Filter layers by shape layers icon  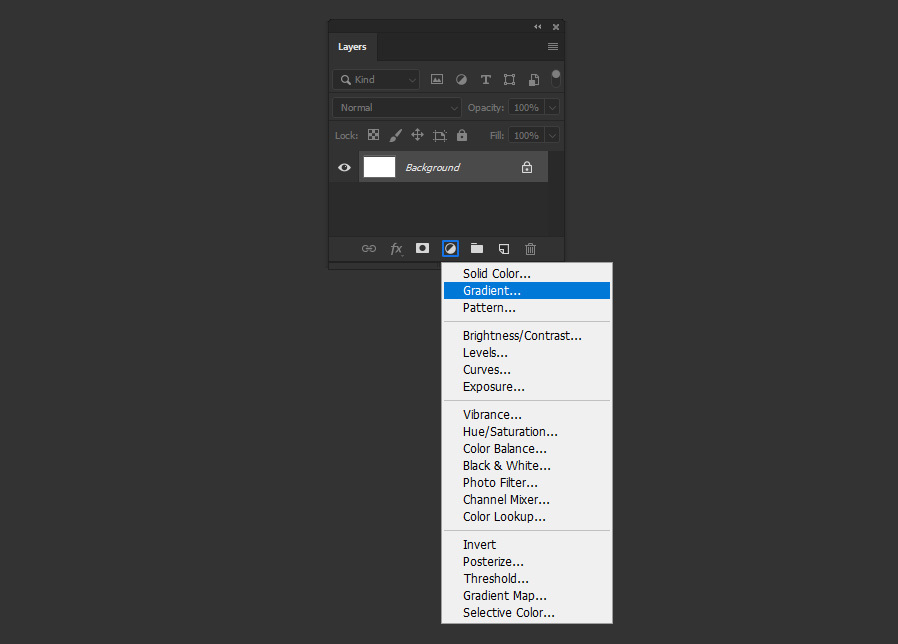click(x=509, y=80)
